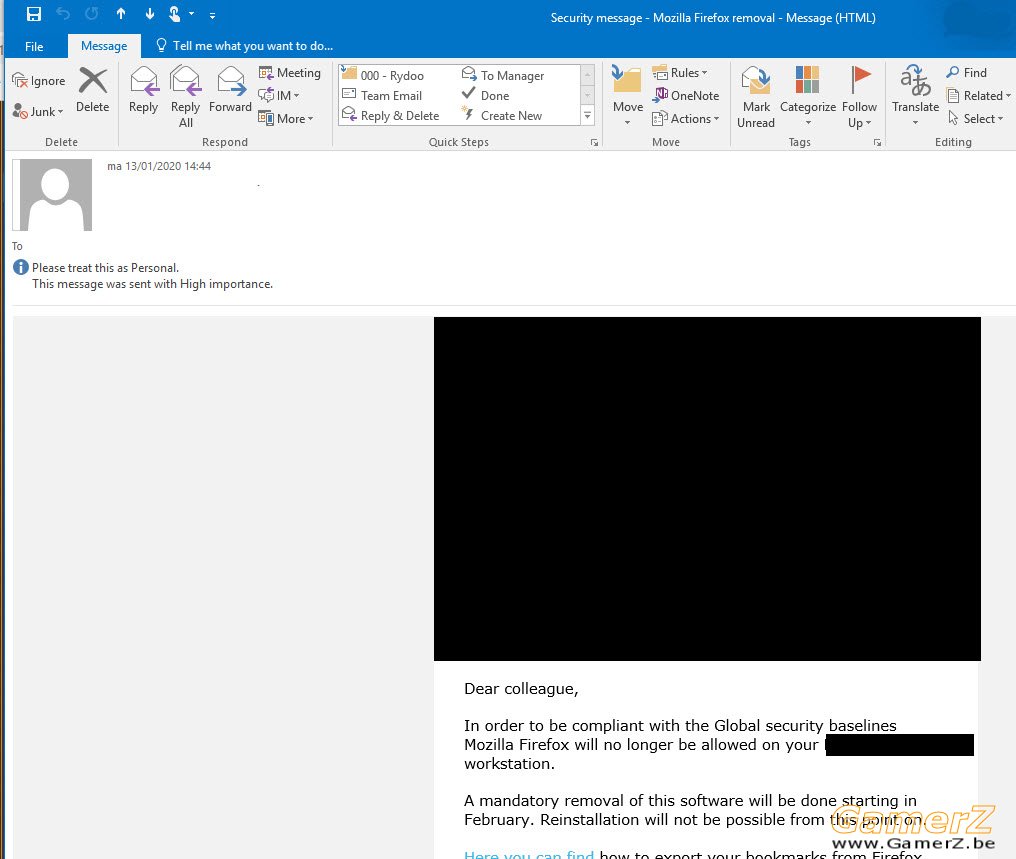
Task: Open the IM dropdown
Action: 279,95
